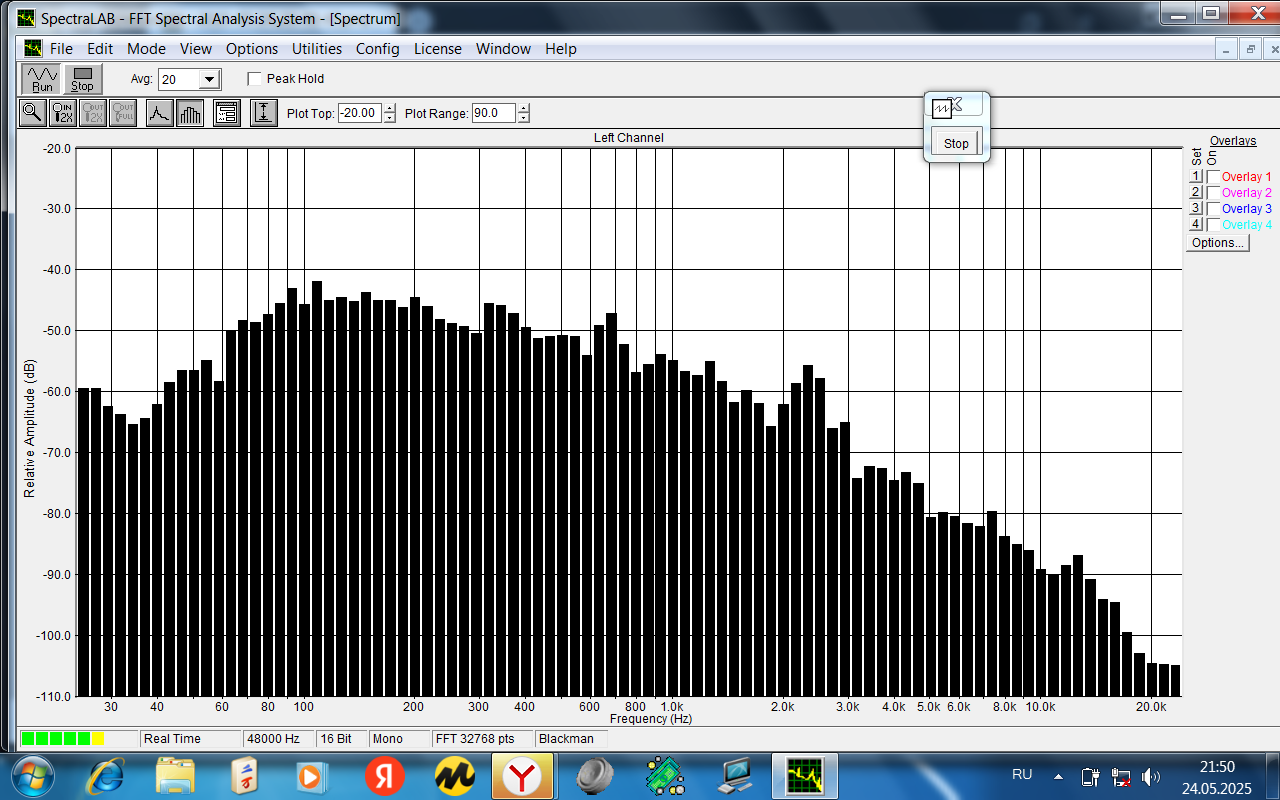Click overlay Set button 1
This screenshot has width=1280, height=800.
coord(1195,177)
